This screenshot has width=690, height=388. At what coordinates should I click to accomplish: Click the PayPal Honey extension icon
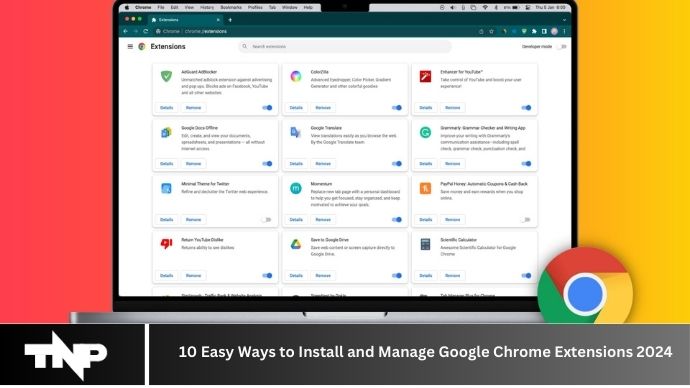[425, 188]
